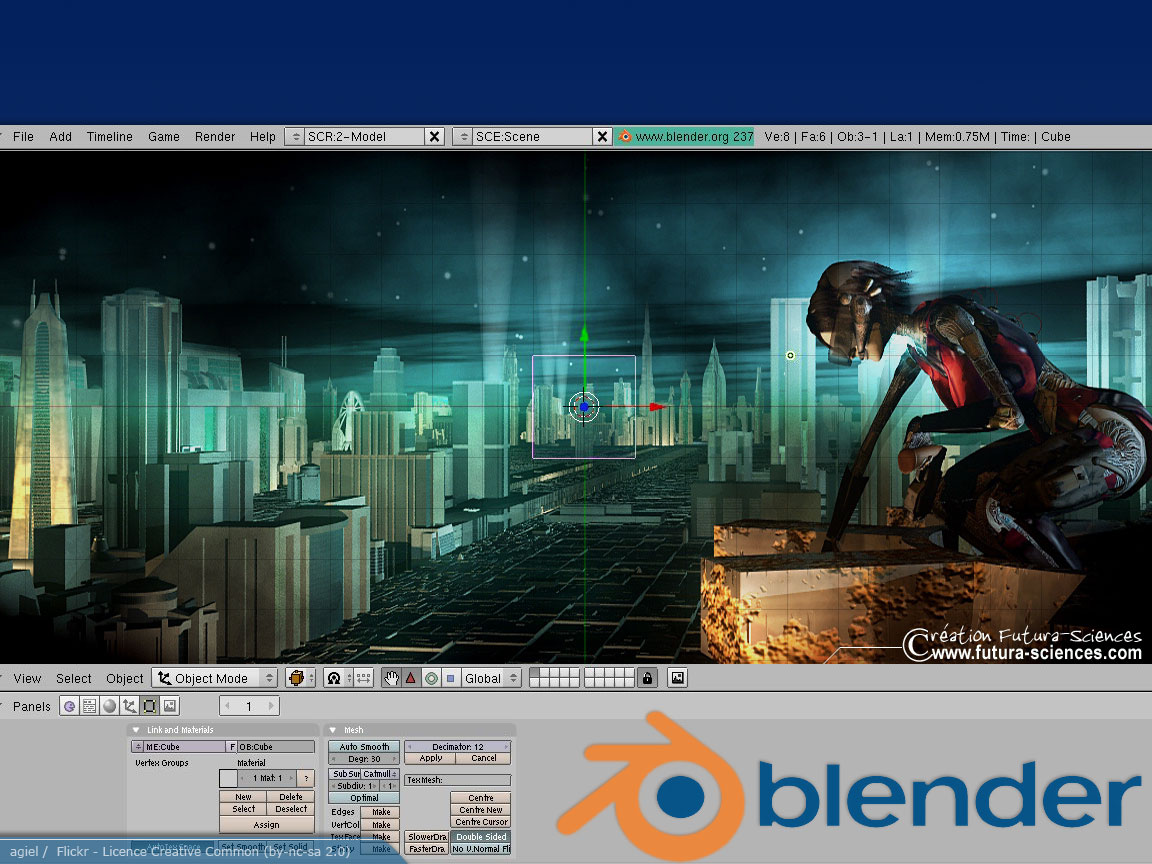Select the Editing context square icon

[149, 706]
